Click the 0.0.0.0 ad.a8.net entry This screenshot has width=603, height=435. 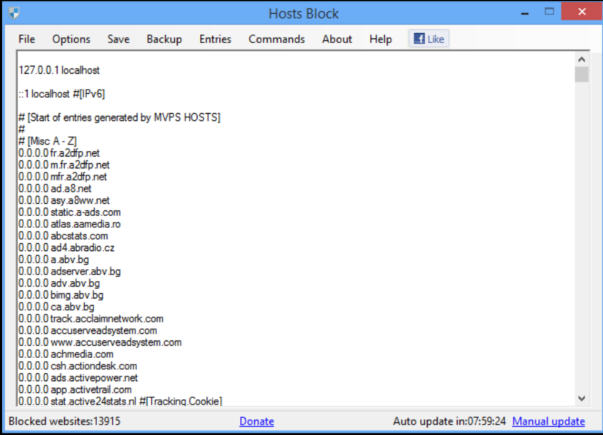point(55,188)
